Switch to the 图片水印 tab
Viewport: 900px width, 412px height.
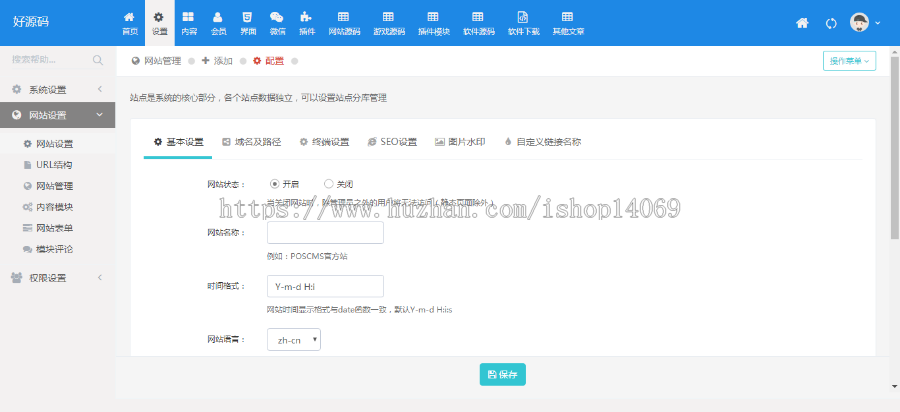pos(460,142)
